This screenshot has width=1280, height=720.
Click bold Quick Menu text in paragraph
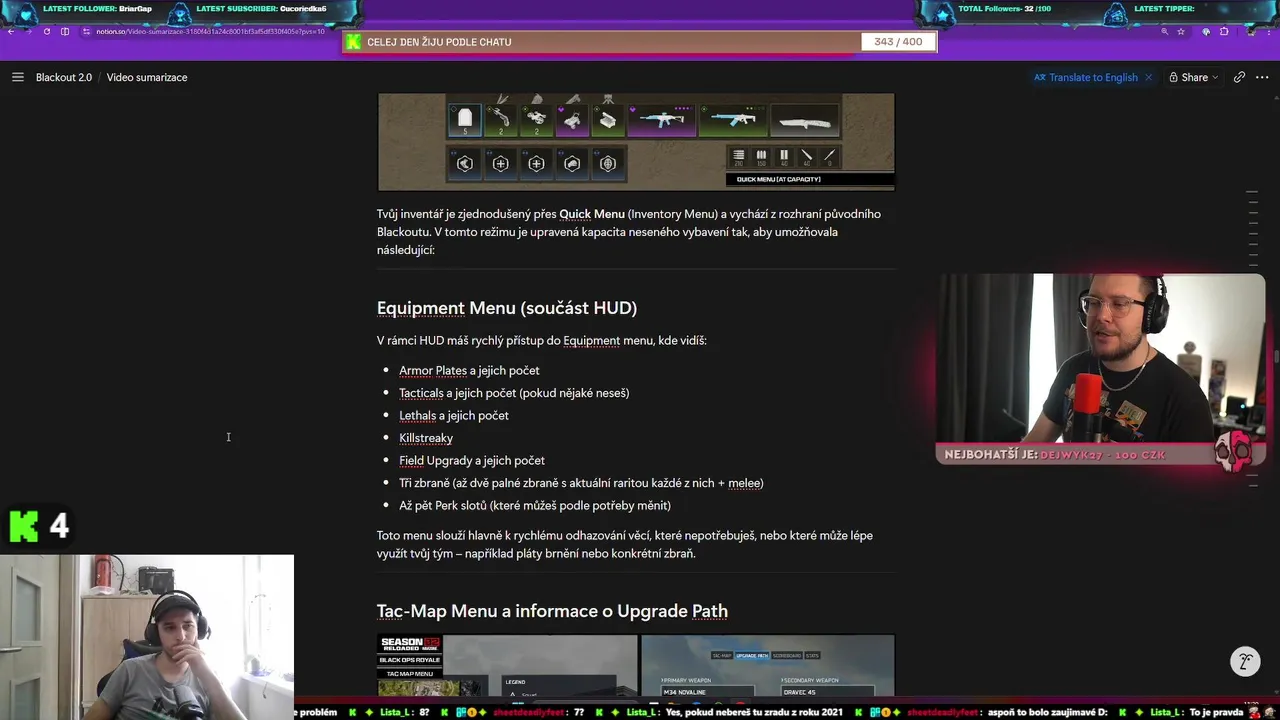pos(591,213)
